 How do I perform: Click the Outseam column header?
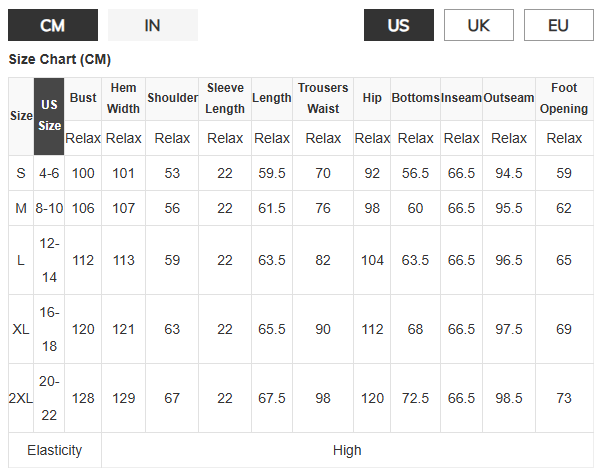[509, 99]
